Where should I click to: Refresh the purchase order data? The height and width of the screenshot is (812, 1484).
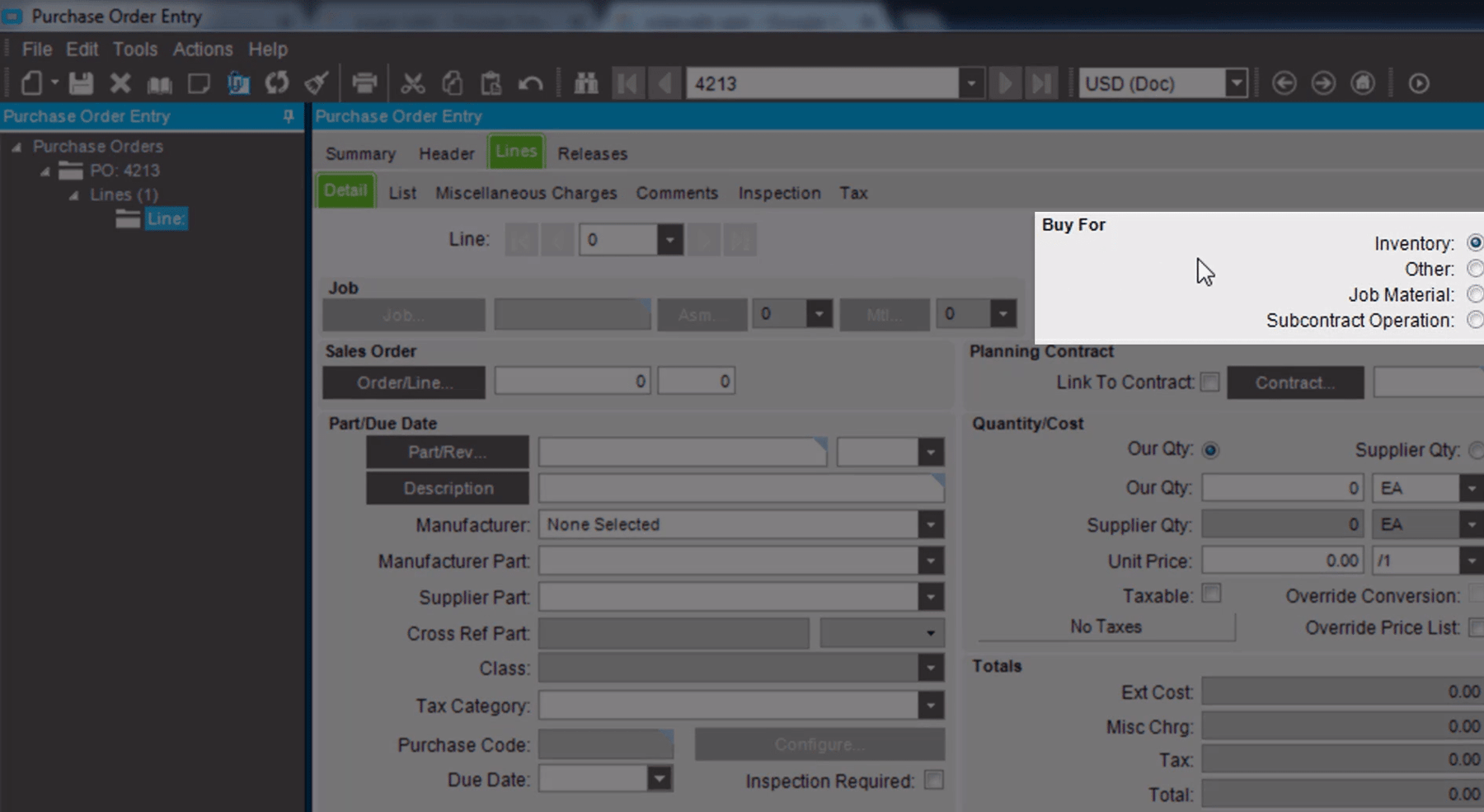pyautogui.click(x=277, y=82)
